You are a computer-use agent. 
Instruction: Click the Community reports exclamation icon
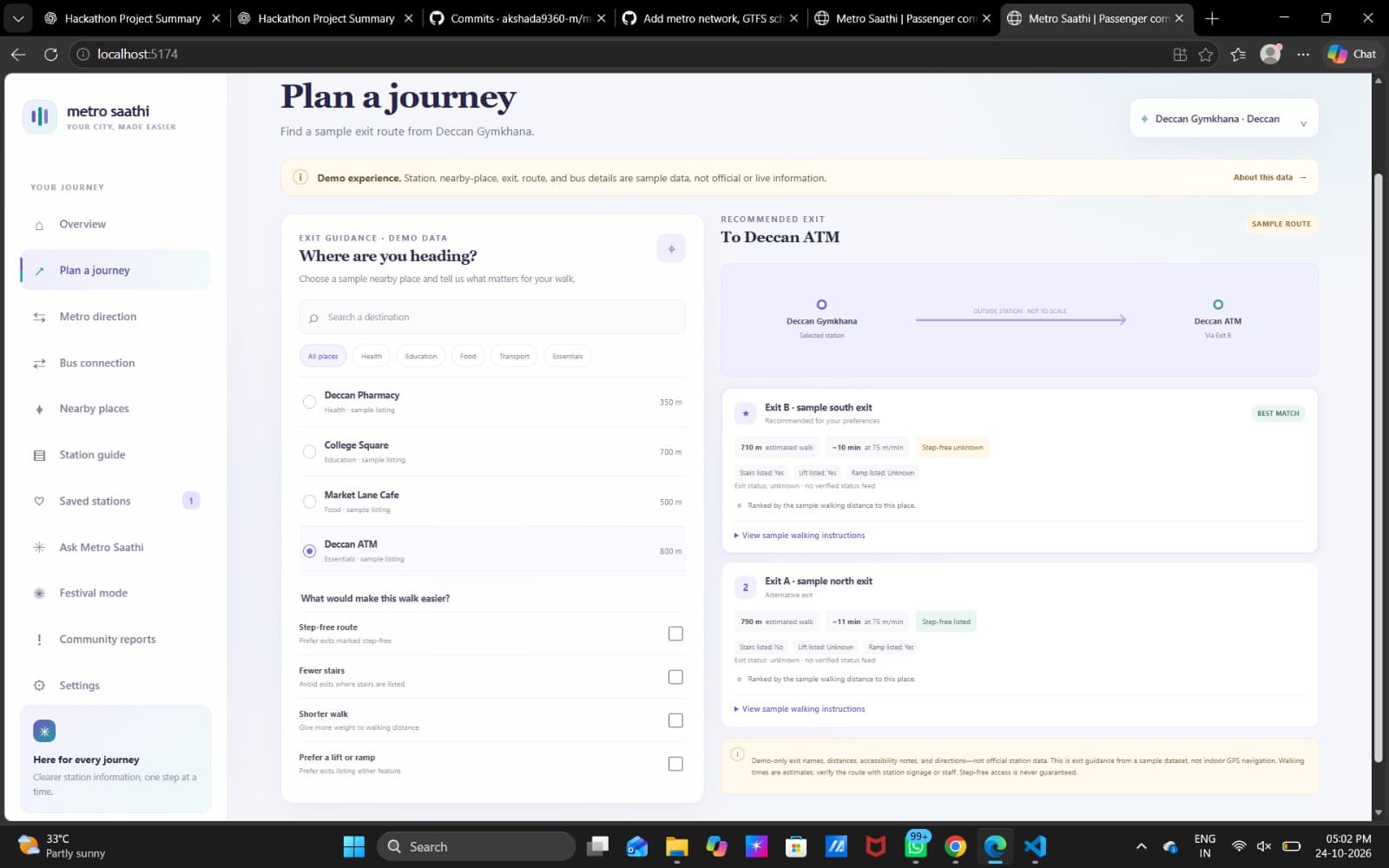(39, 639)
